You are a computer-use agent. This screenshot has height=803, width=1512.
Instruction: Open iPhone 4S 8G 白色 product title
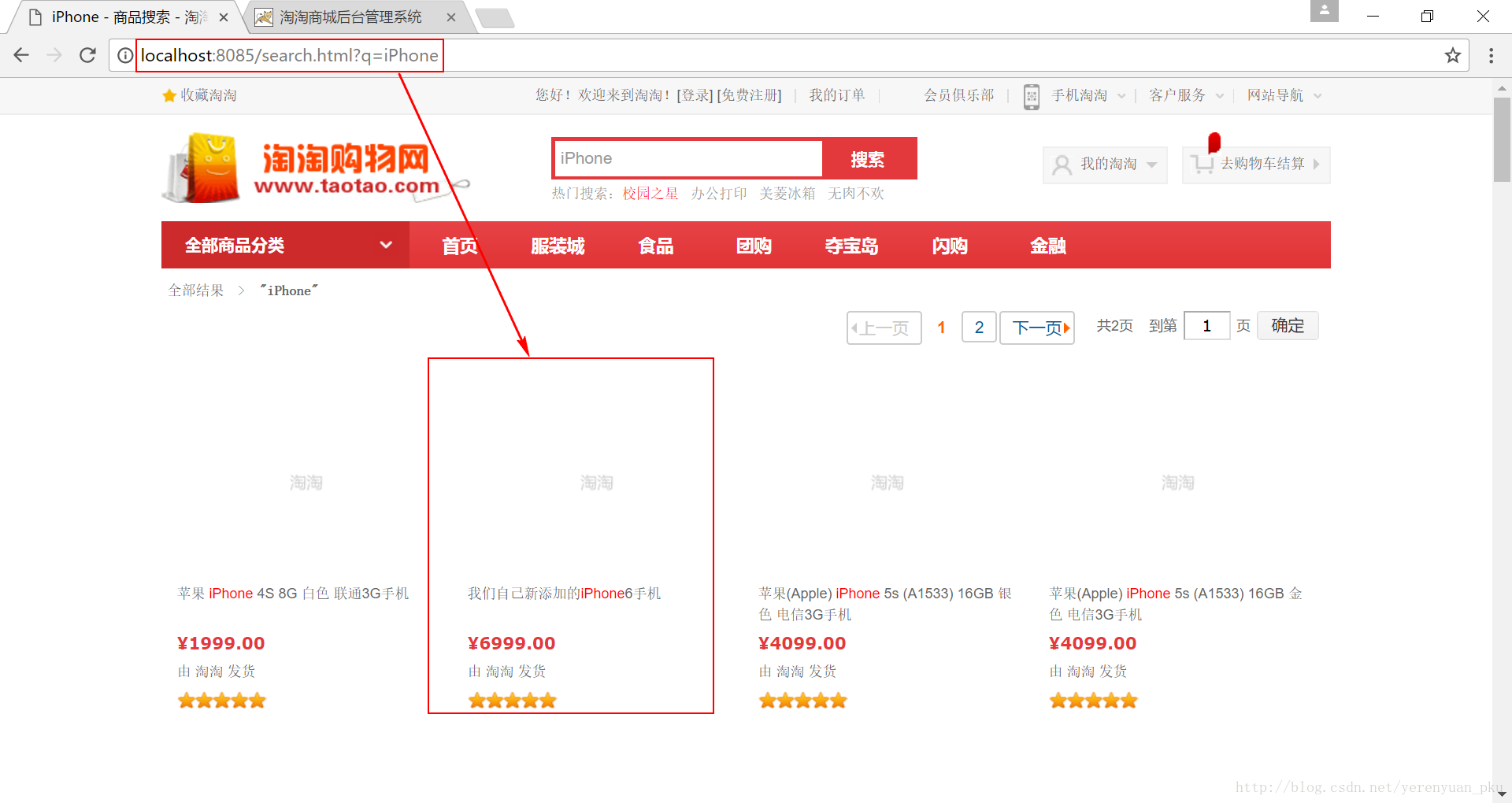coord(293,594)
